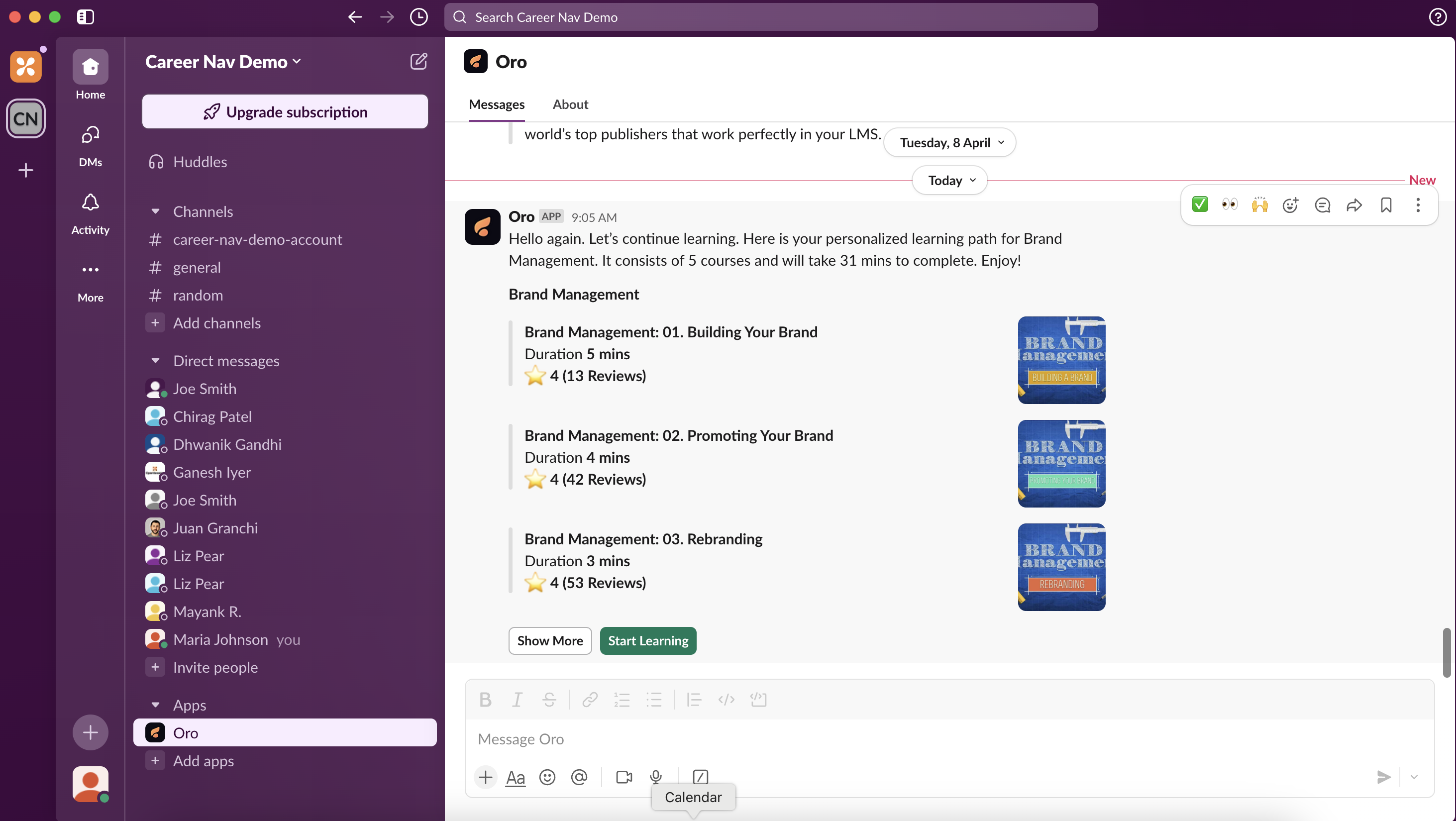Open the DMs view
Screen dimensions: 1456x821
click(x=91, y=146)
